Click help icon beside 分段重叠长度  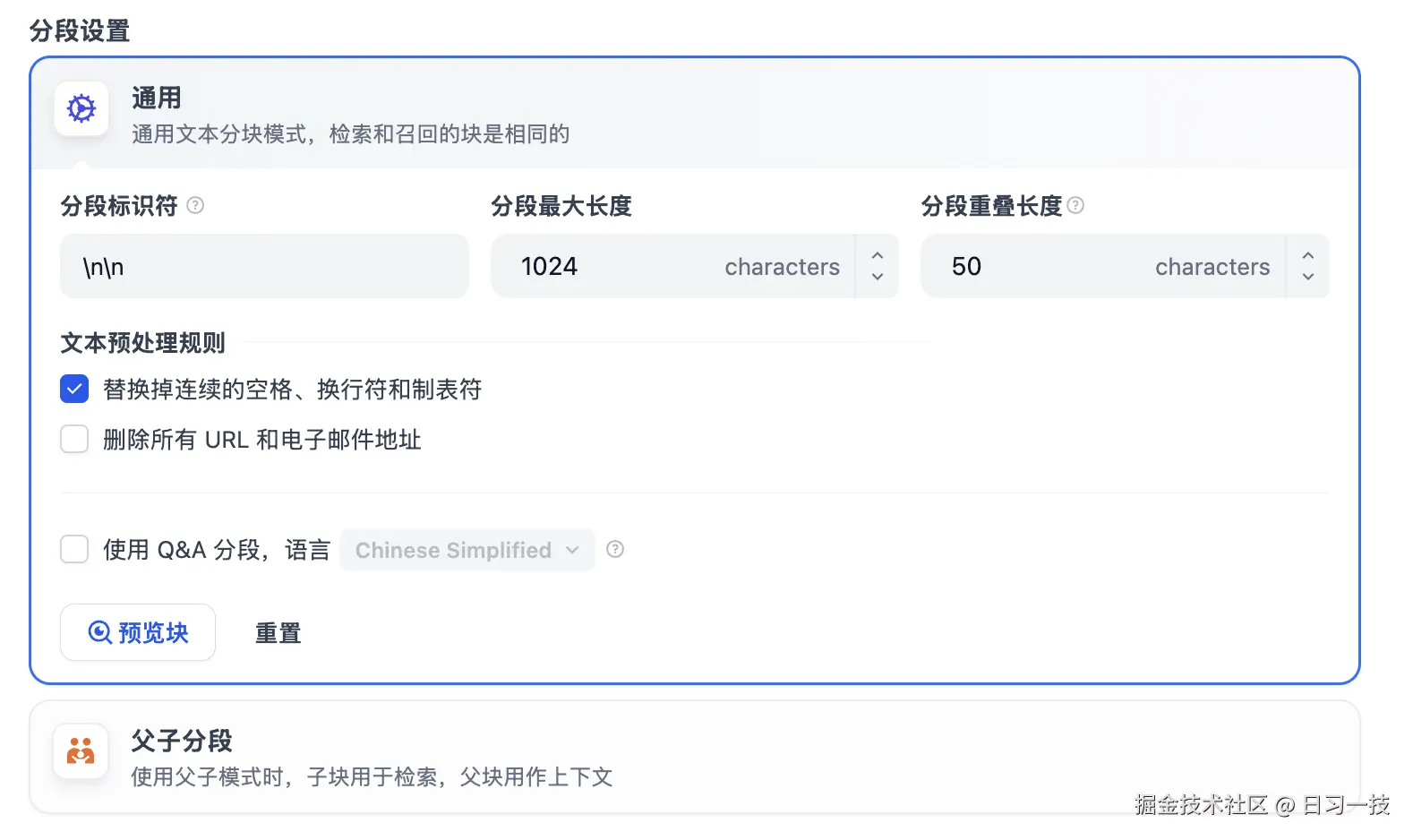coord(1076,205)
